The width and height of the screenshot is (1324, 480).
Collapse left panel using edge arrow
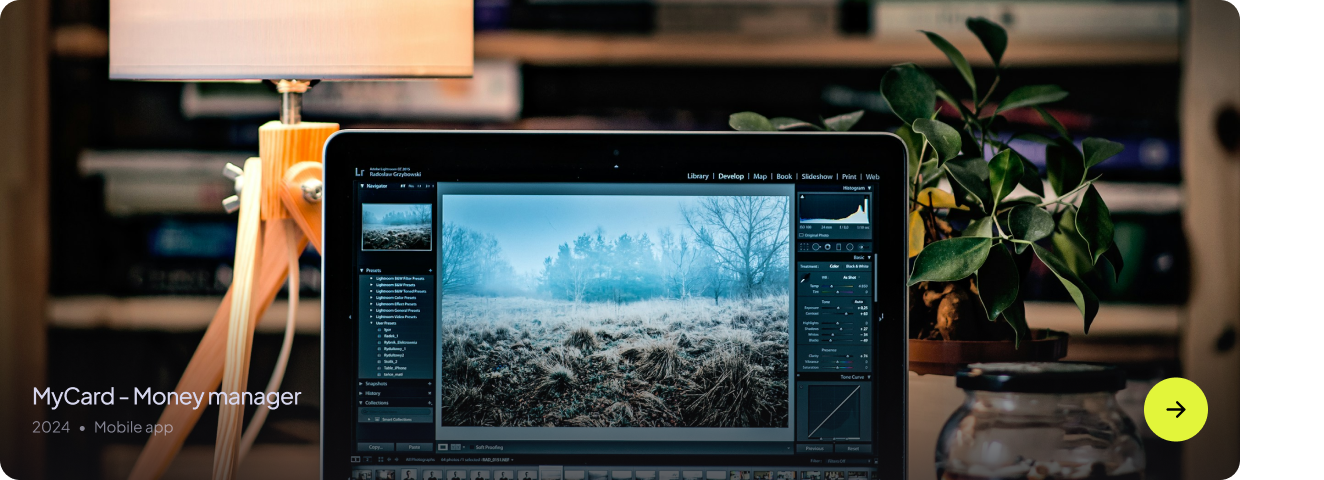click(350, 317)
